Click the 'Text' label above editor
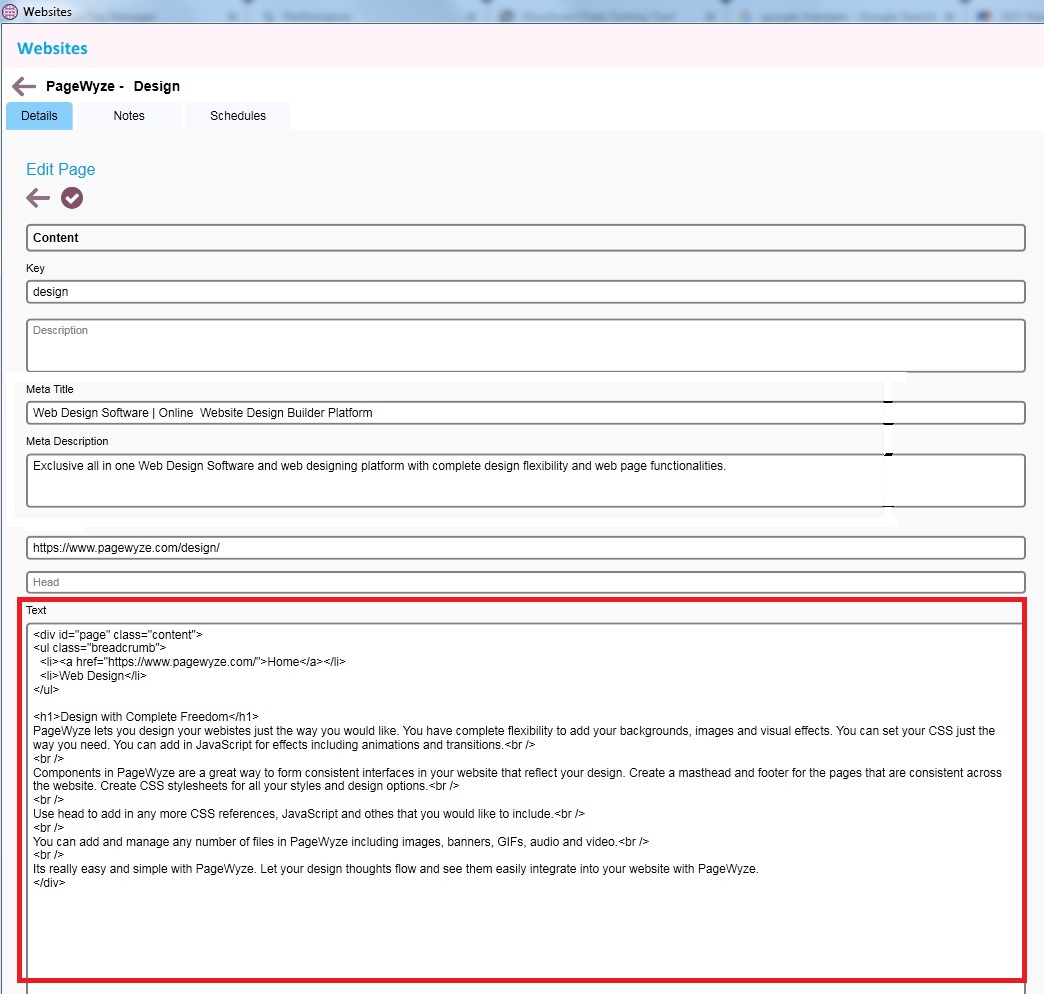The width and height of the screenshot is (1044, 994). 36,611
